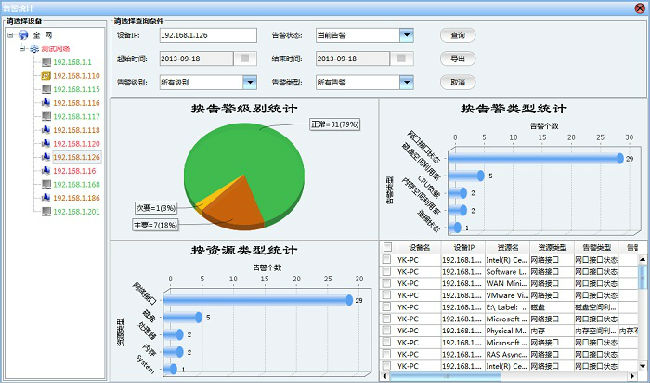
Task: Open the alarm level dropdown
Action: (250, 82)
